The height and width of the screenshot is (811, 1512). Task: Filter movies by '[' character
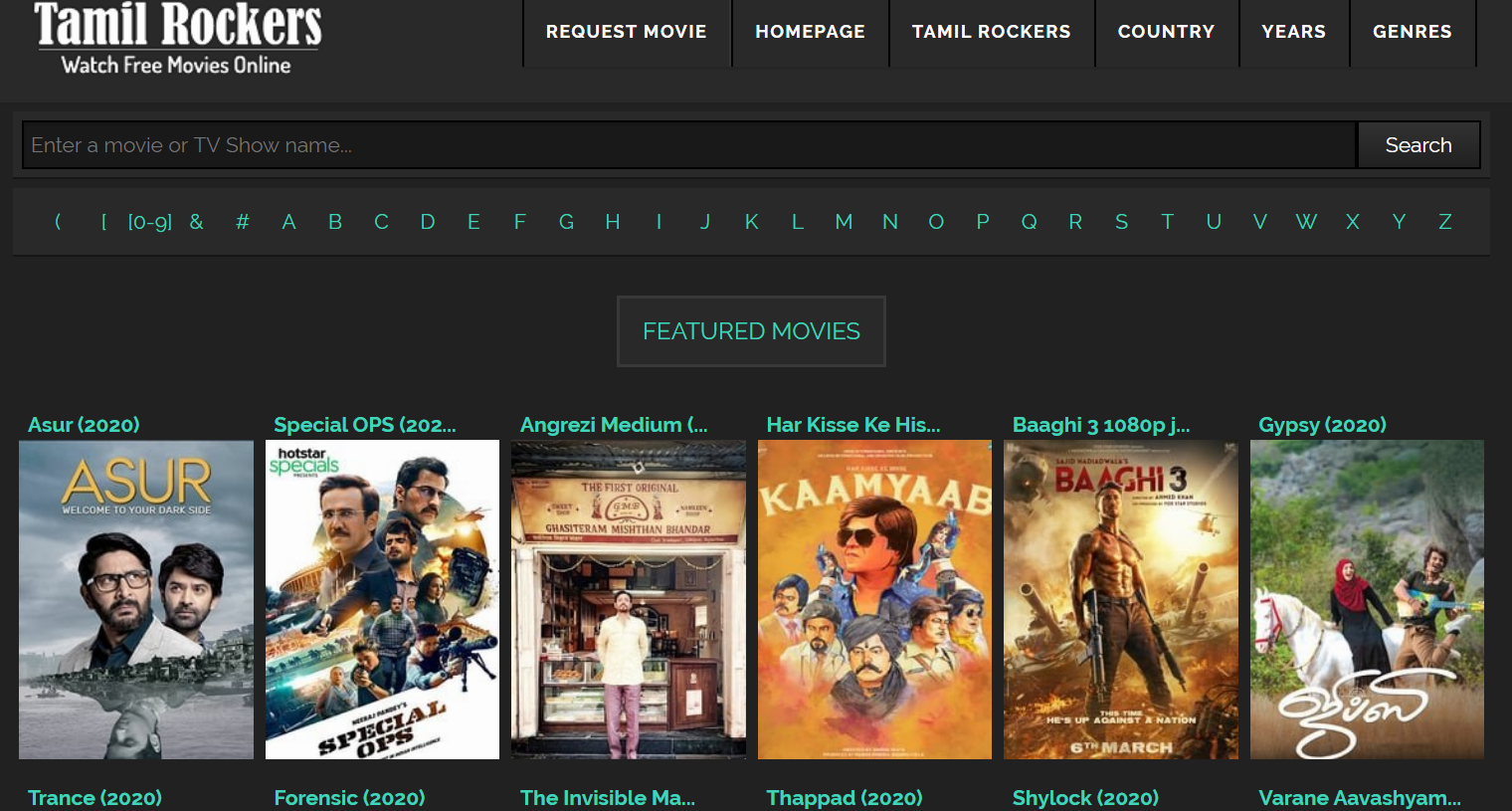(103, 222)
